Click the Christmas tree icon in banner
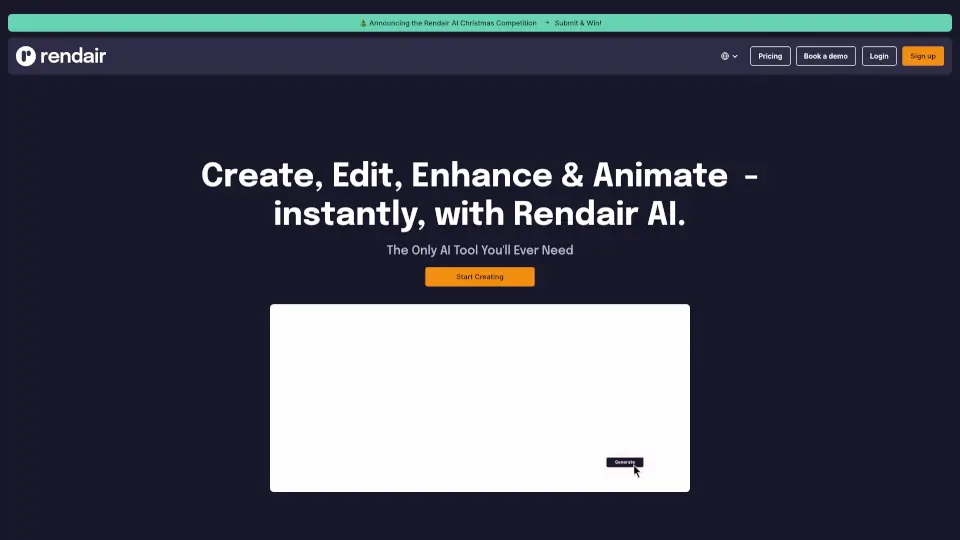The width and height of the screenshot is (960, 540). click(x=363, y=23)
